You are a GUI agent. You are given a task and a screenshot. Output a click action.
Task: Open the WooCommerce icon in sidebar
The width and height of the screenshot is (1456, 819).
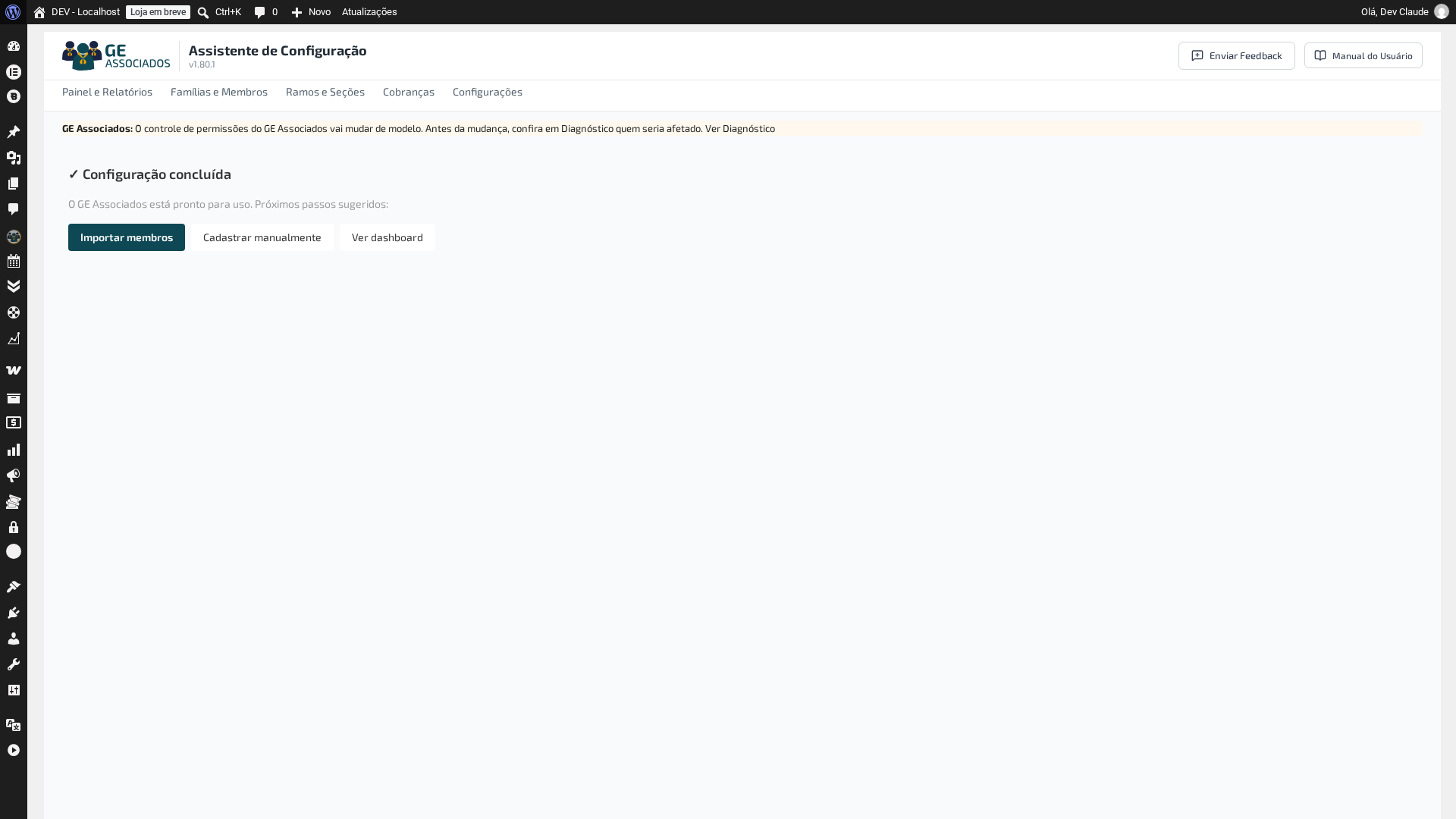pyautogui.click(x=14, y=370)
